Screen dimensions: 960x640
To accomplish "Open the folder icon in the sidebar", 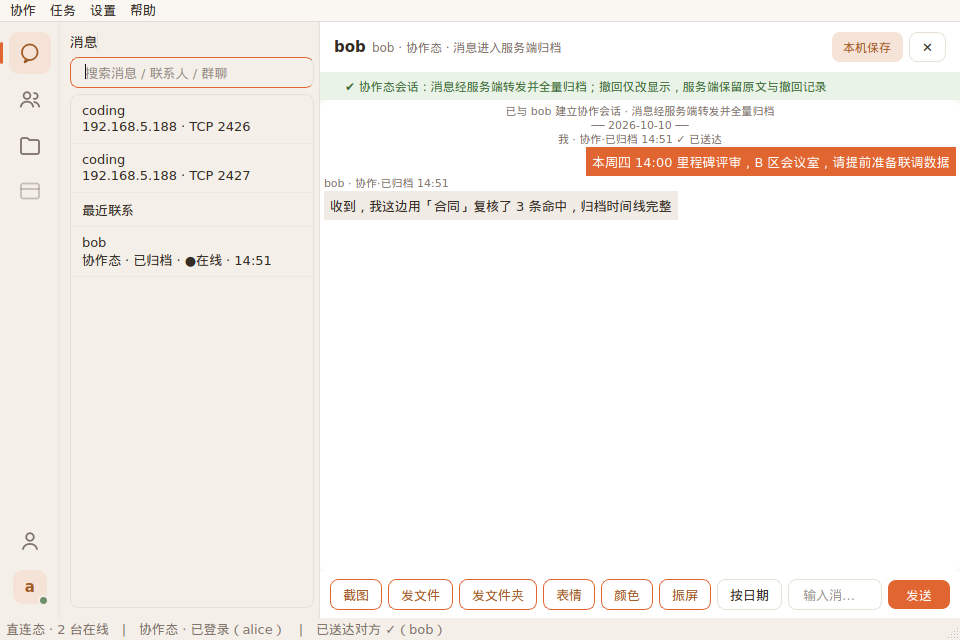I will 29,146.
